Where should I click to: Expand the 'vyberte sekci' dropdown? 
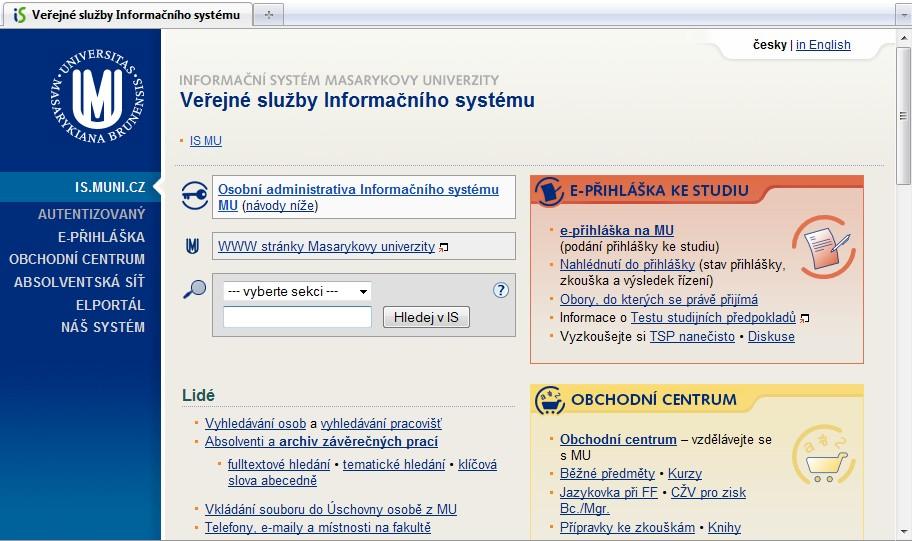point(297,291)
